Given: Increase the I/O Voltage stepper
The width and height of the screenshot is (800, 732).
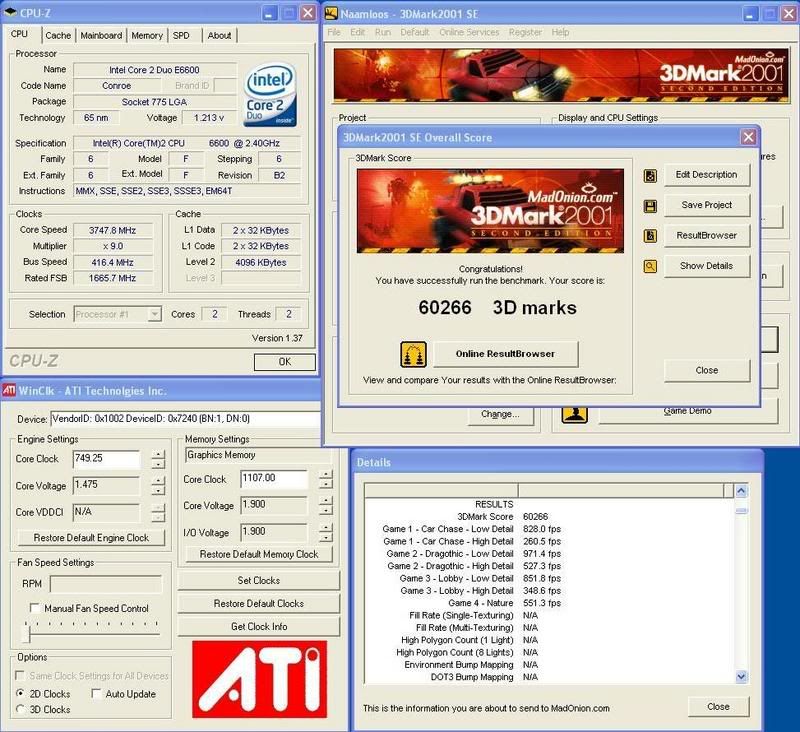Looking at the screenshot, I should pos(326,527).
